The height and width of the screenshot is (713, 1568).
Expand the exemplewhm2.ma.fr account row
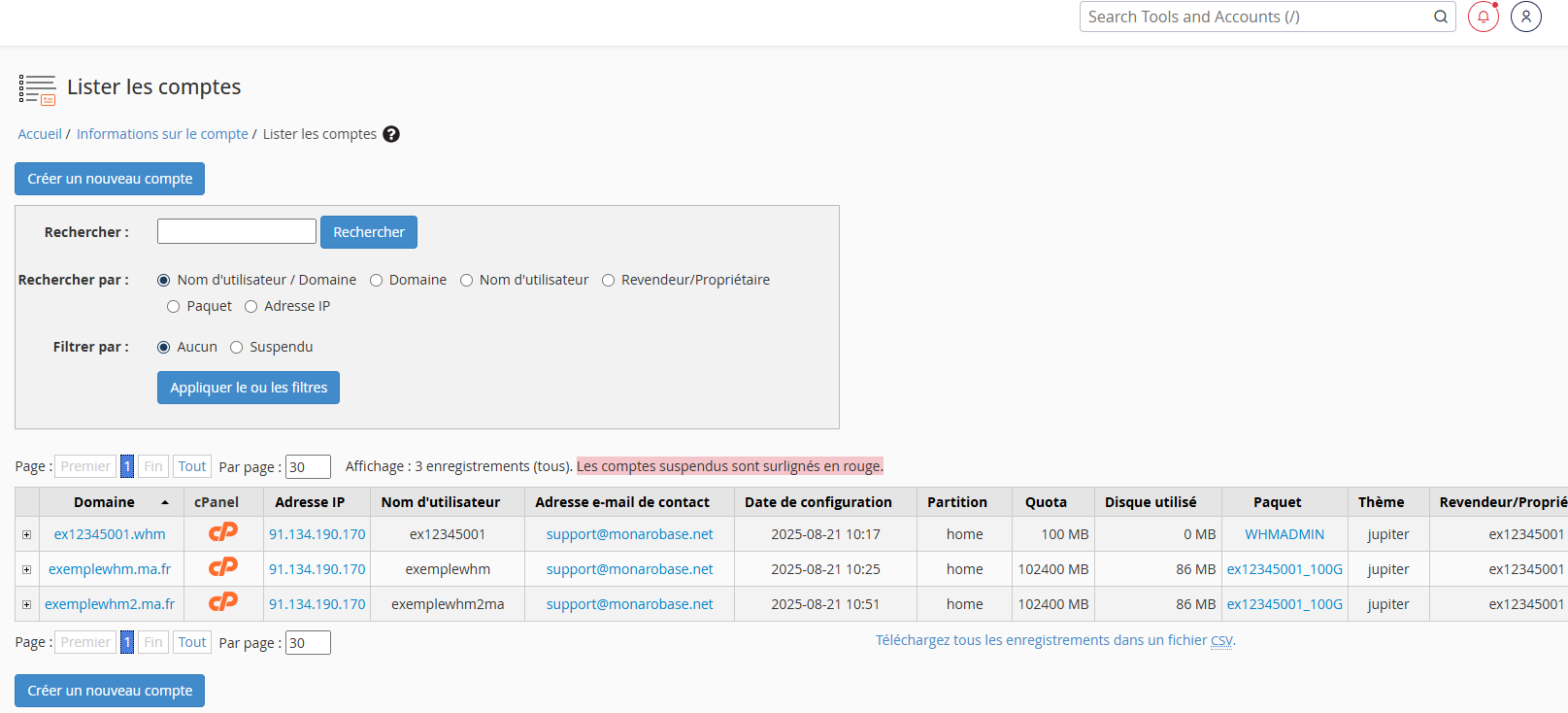[27, 605]
